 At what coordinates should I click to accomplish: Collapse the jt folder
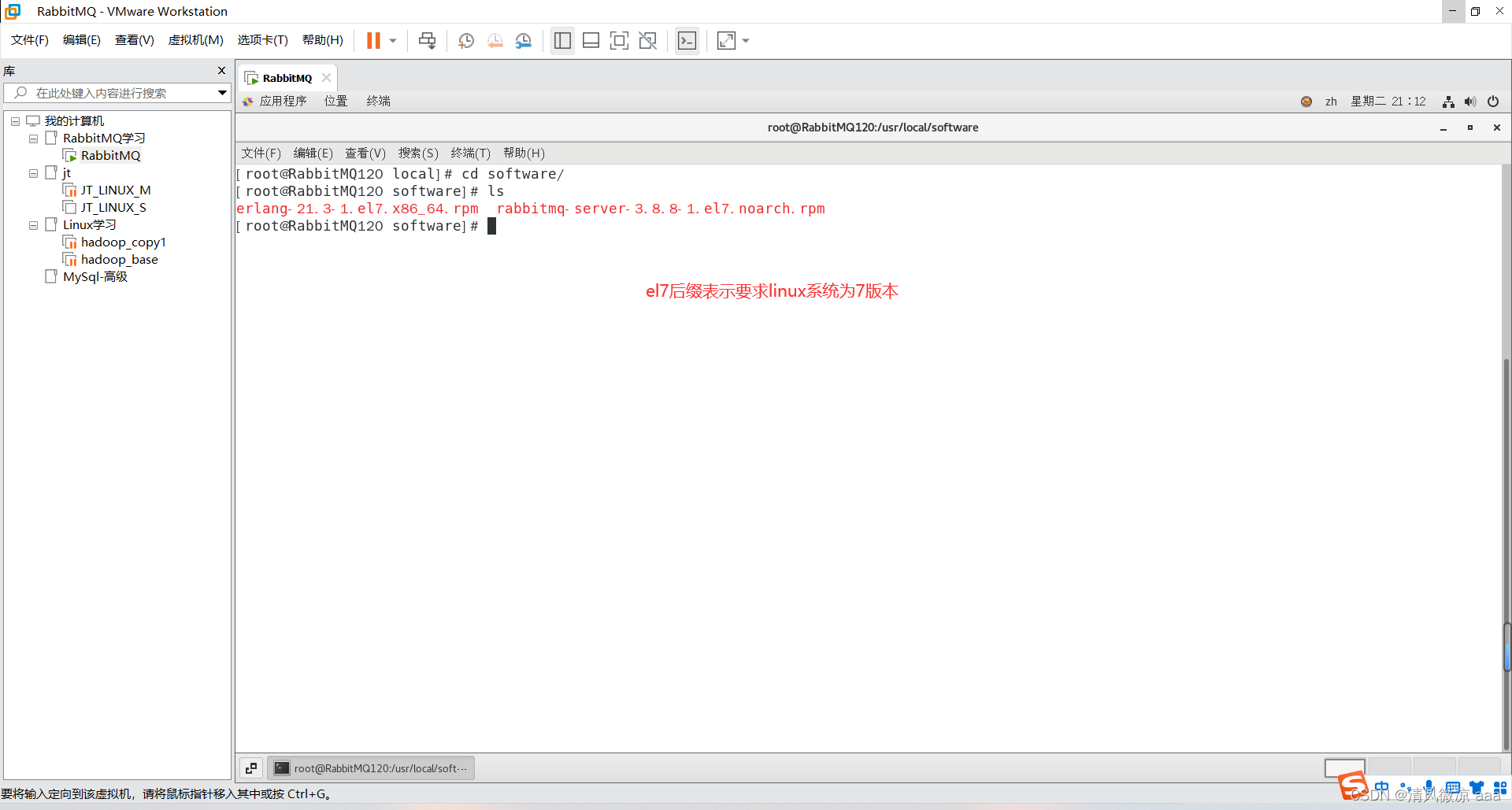33,173
